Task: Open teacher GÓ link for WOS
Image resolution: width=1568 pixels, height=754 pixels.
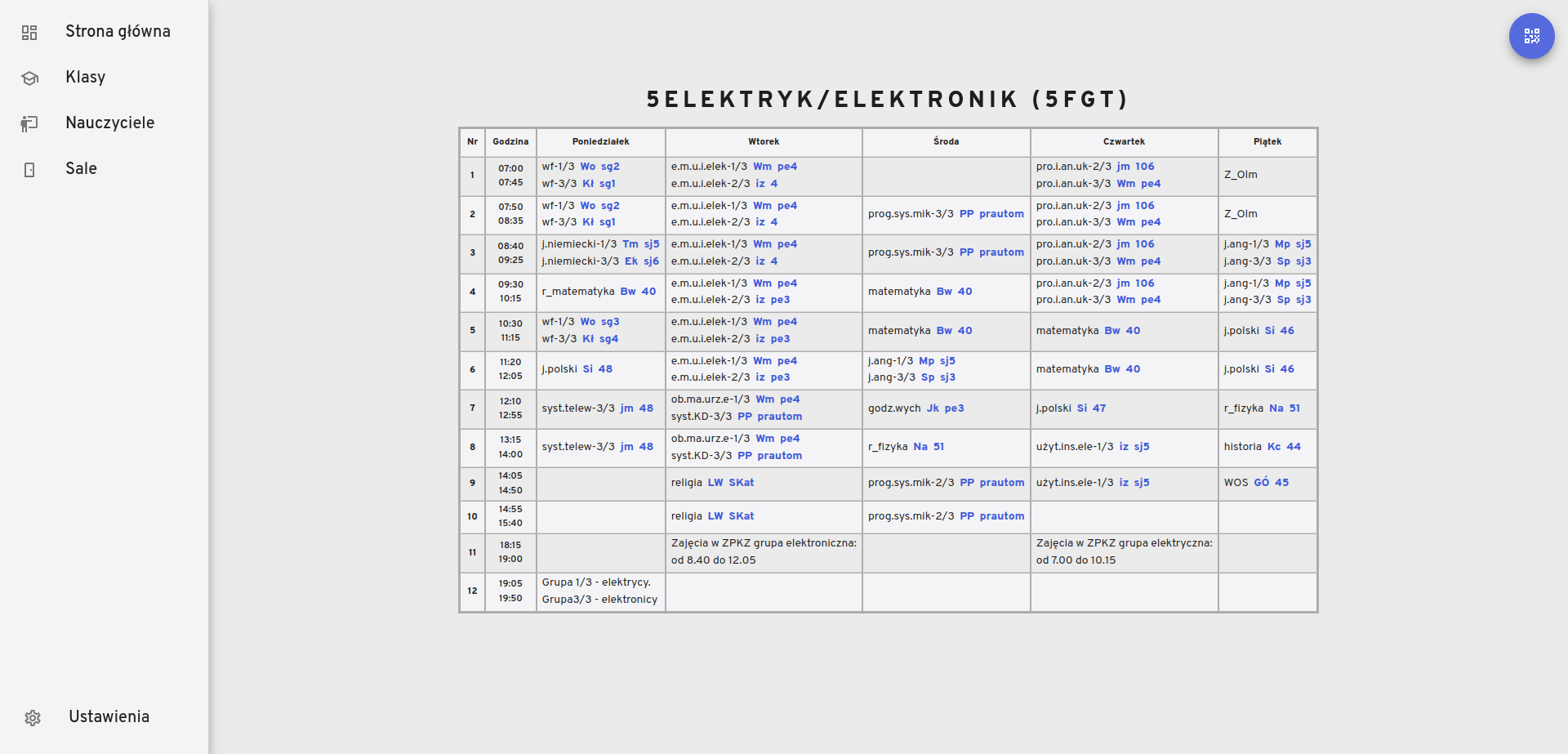Action: point(1262,483)
